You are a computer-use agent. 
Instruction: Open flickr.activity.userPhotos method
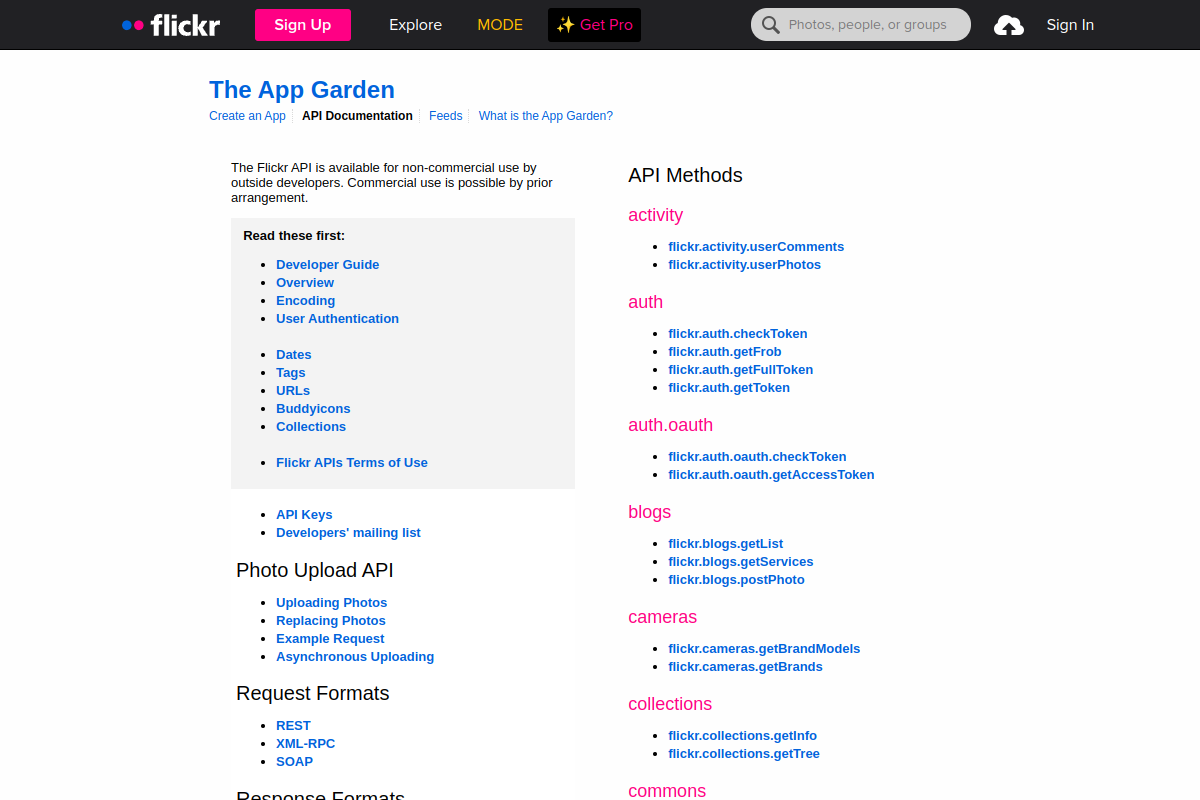point(745,265)
